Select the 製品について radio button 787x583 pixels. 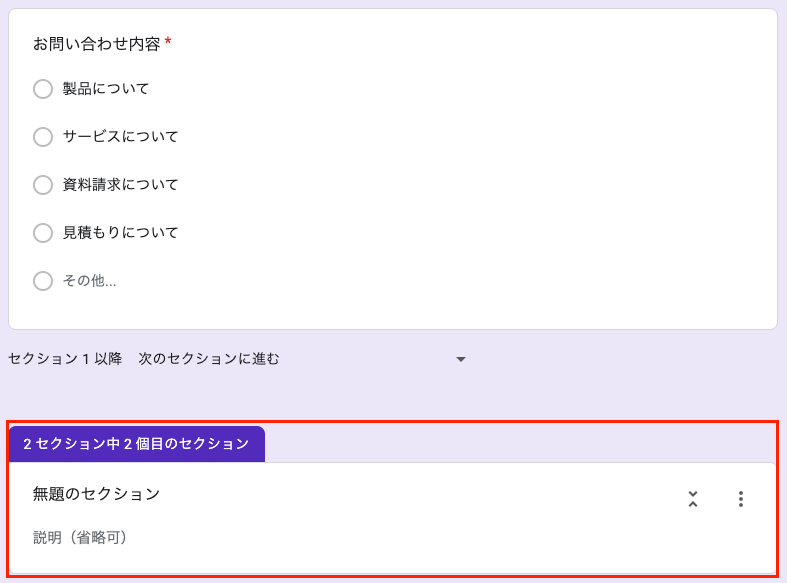pyautogui.click(x=43, y=89)
